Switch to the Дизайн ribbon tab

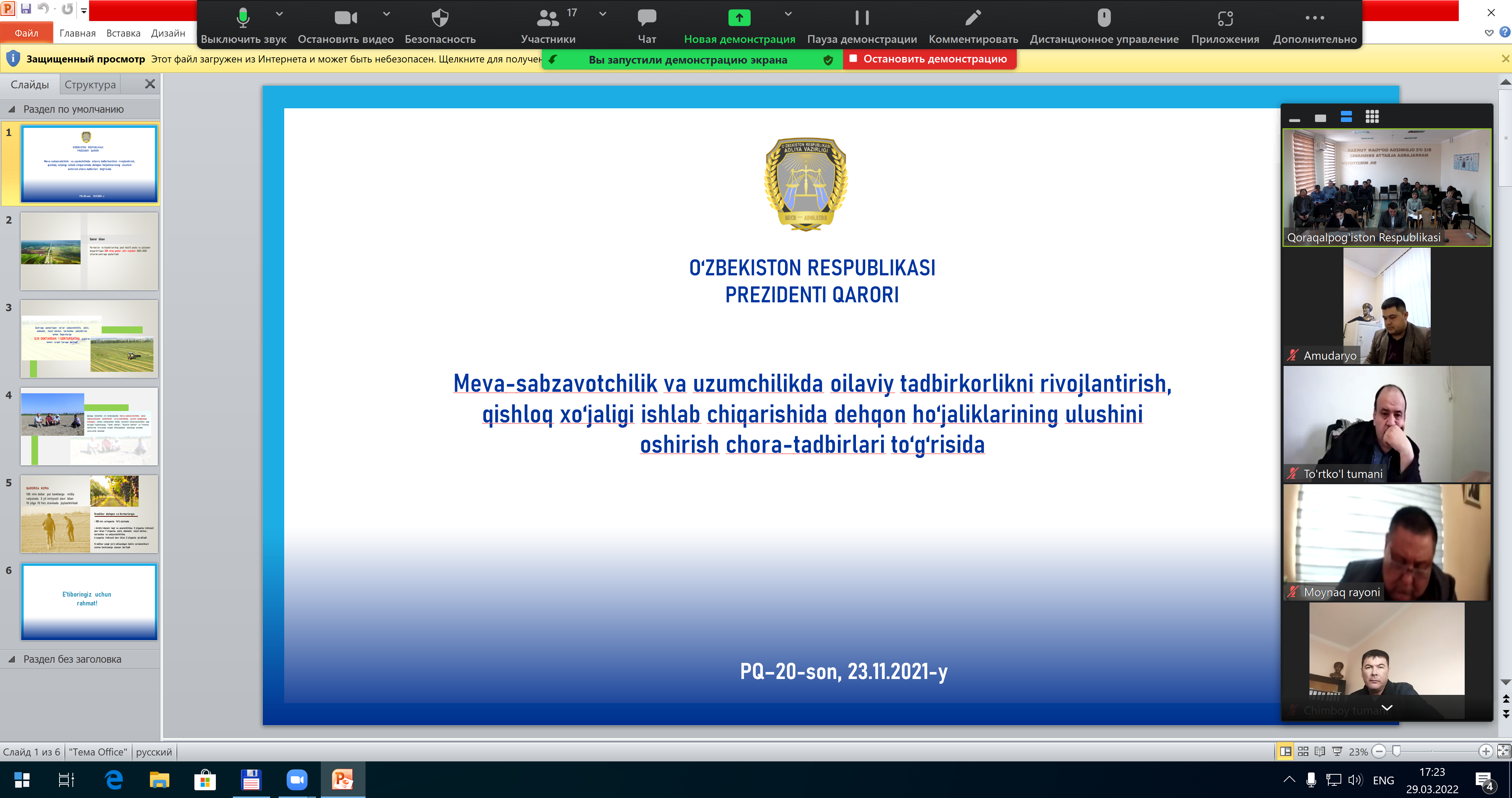tap(168, 33)
